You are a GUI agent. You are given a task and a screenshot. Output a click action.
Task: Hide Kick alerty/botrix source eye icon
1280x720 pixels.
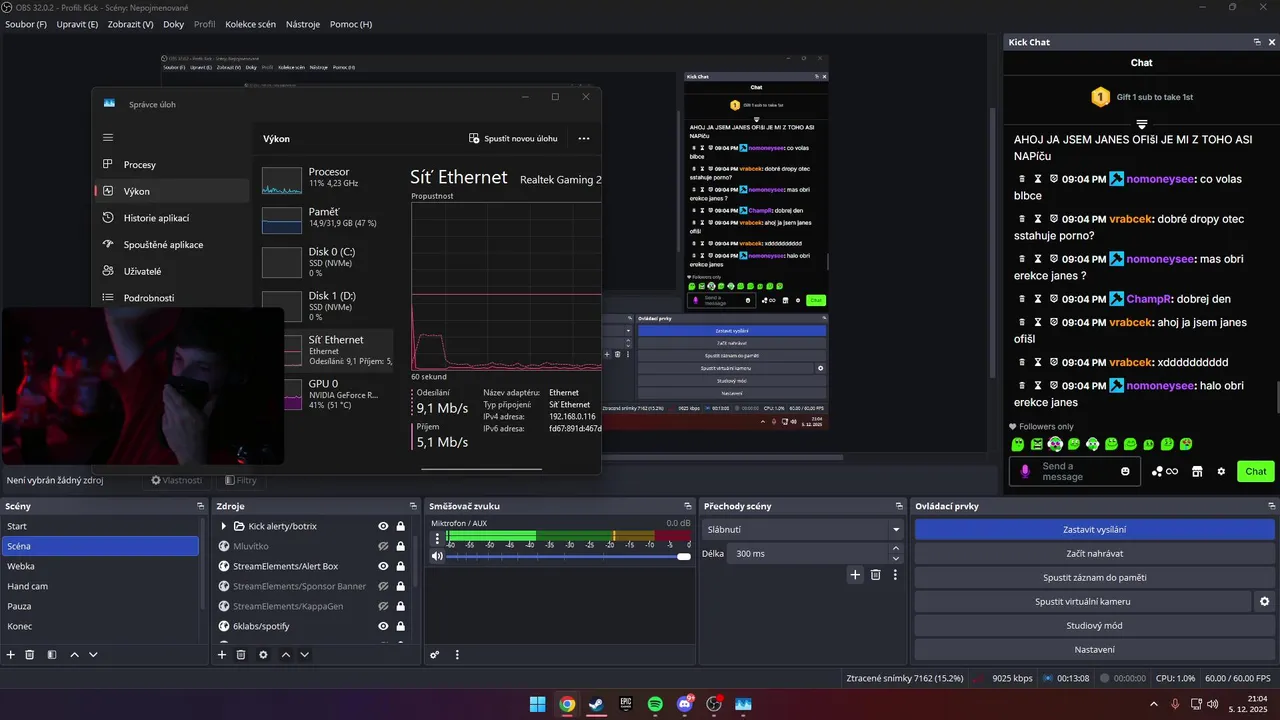pyautogui.click(x=383, y=526)
